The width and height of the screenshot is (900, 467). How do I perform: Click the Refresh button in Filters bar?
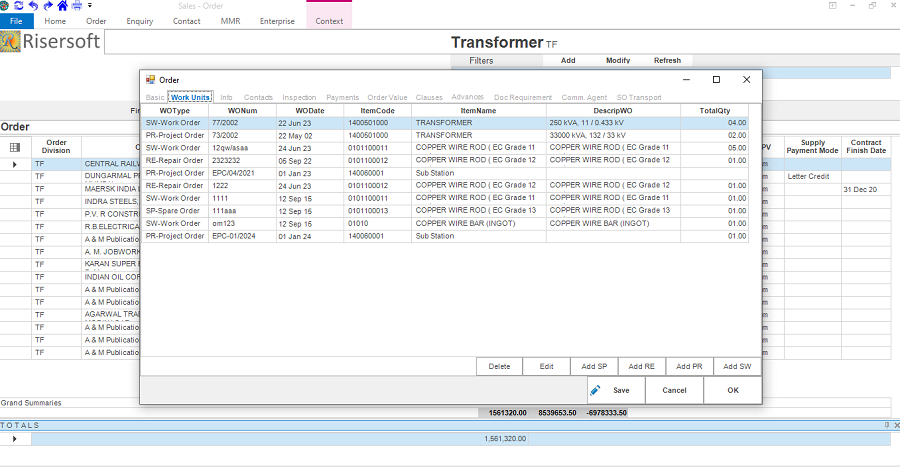(667, 61)
